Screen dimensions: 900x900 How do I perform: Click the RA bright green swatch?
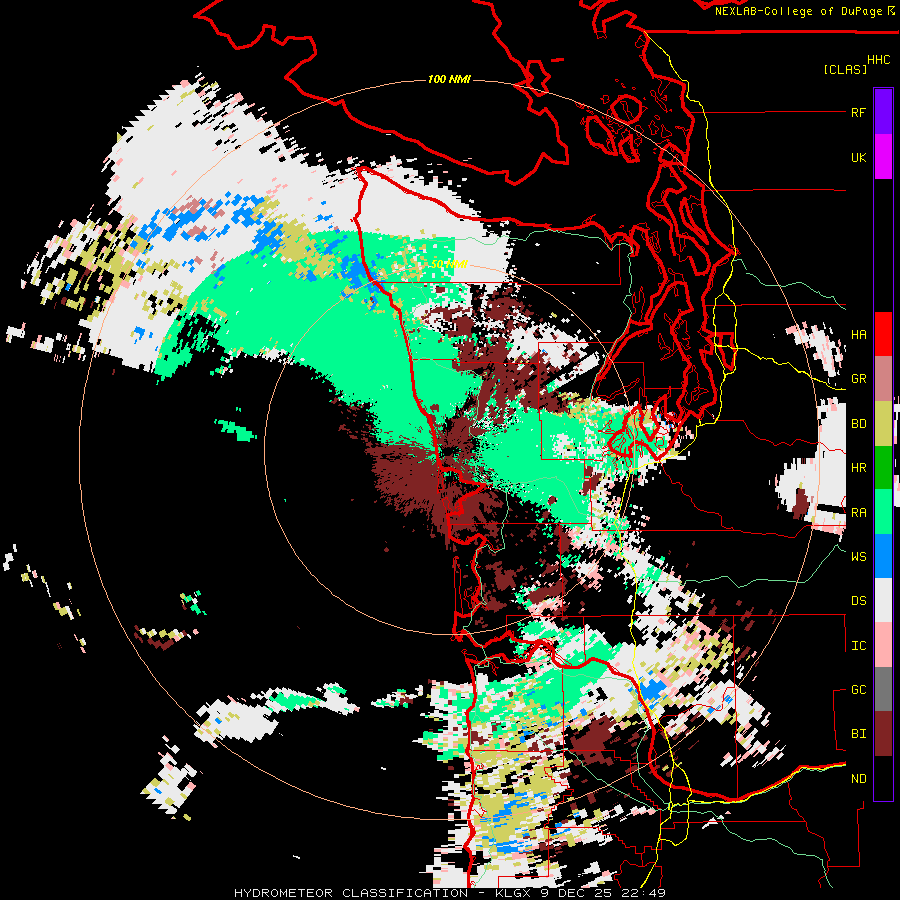(883, 512)
